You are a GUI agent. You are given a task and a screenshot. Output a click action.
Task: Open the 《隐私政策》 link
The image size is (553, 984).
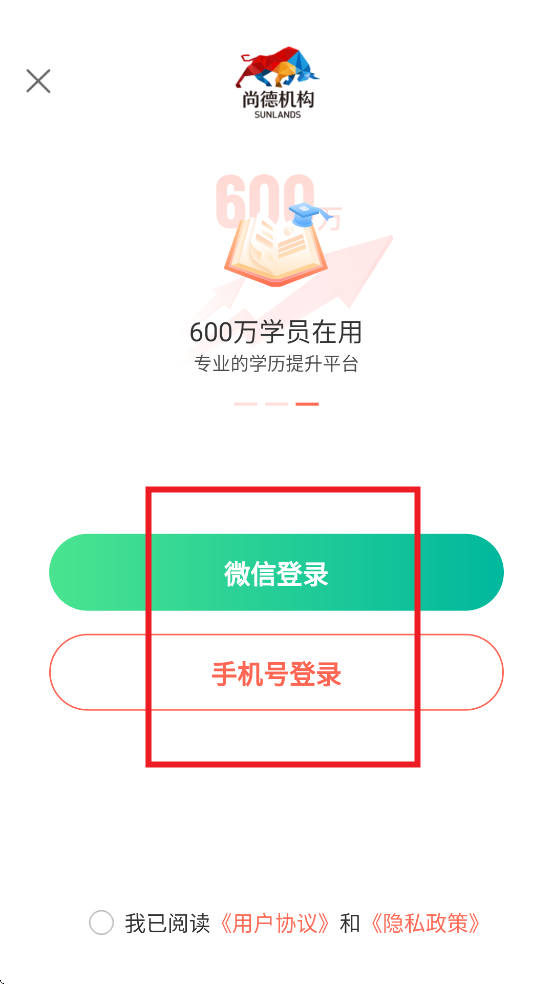(x=425, y=923)
